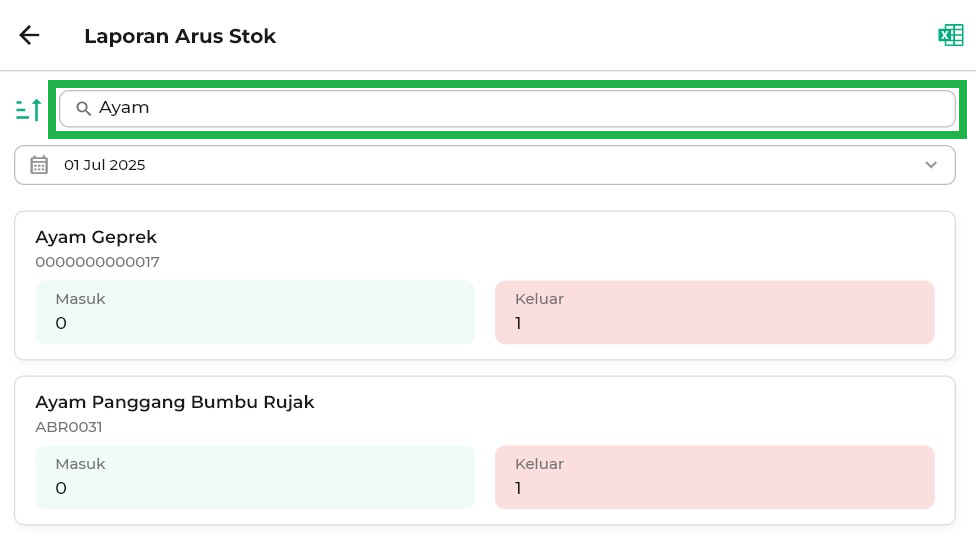Go back using the arrow icon
976x537 pixels.
(x=29, y=36)
